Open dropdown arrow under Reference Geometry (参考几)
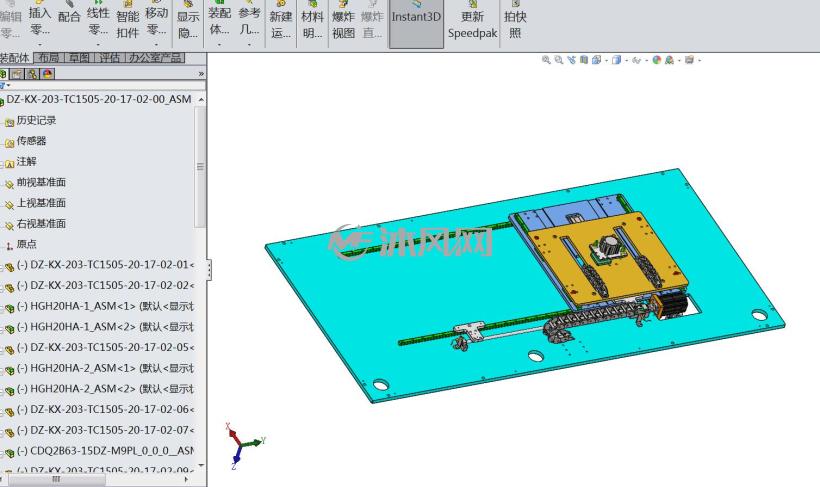Screen dimensions: 820x487 click(x=249, y=45)
